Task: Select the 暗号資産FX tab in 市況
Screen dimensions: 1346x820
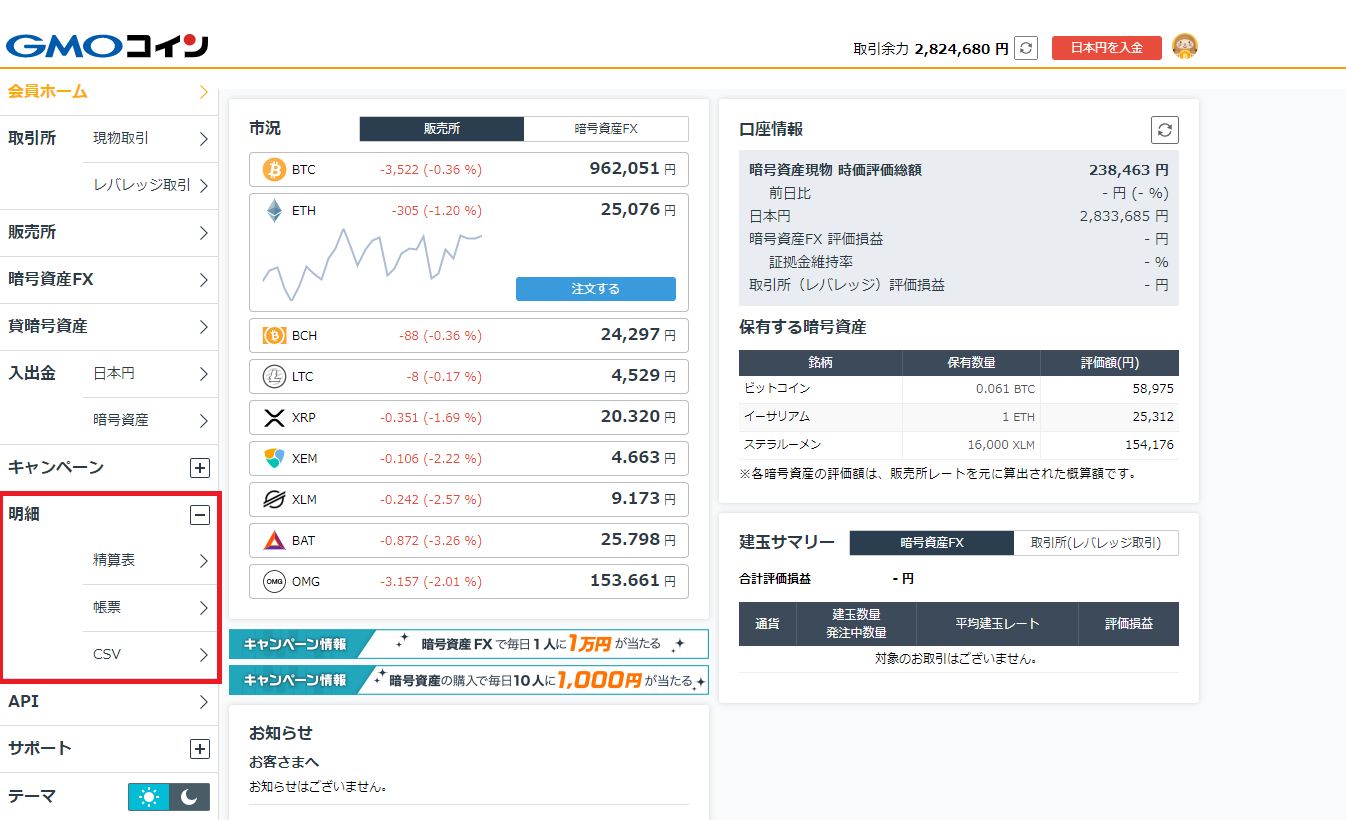Action: (x=606, y=129)
